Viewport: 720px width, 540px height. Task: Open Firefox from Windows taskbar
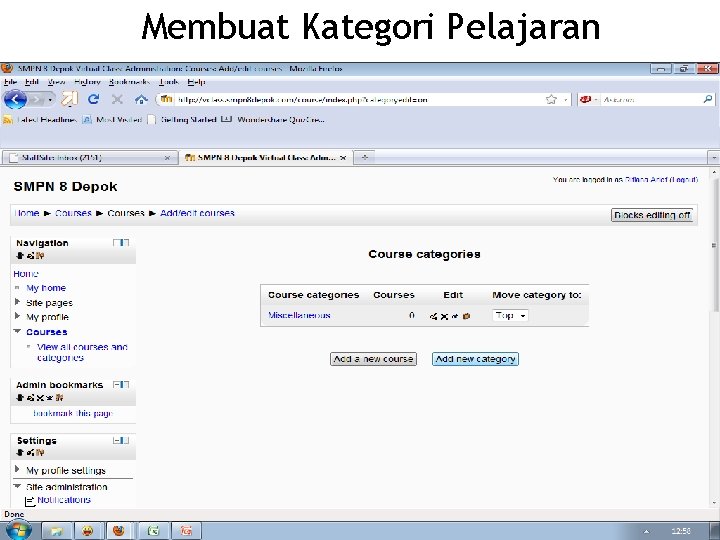click(x=119, y=530)
